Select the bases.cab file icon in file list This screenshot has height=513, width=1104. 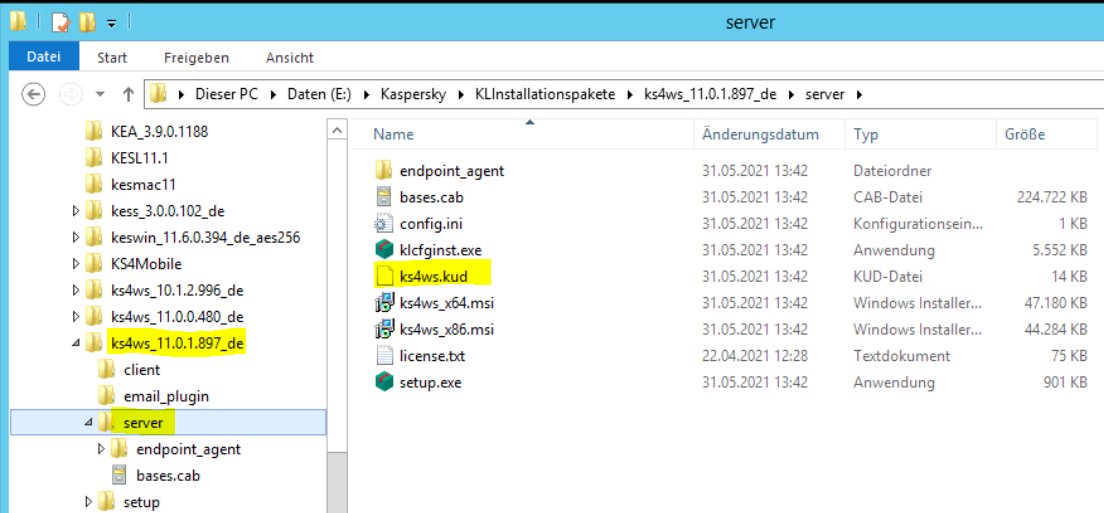(383, 196)
